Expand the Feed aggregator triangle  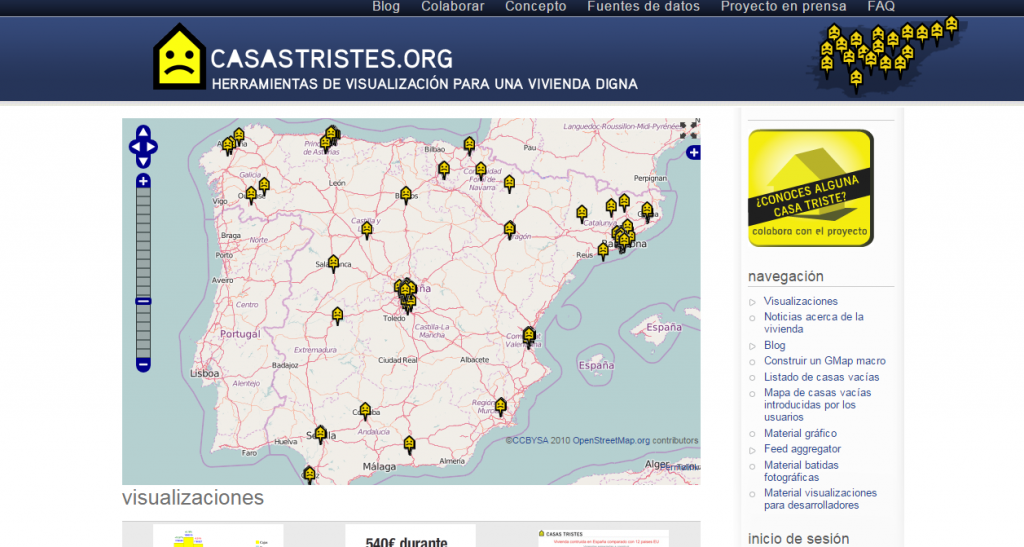752,450
